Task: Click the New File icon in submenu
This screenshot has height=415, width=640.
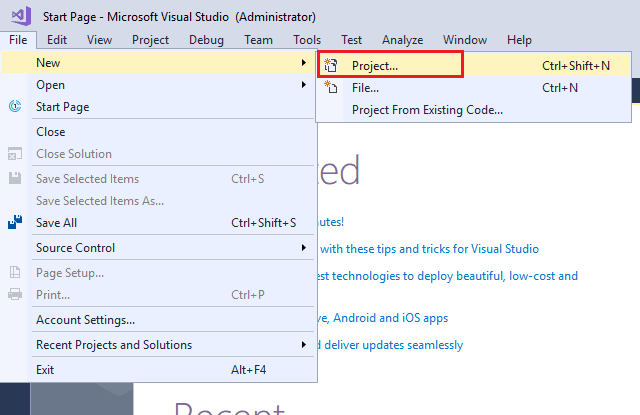Action: [331, 87]
